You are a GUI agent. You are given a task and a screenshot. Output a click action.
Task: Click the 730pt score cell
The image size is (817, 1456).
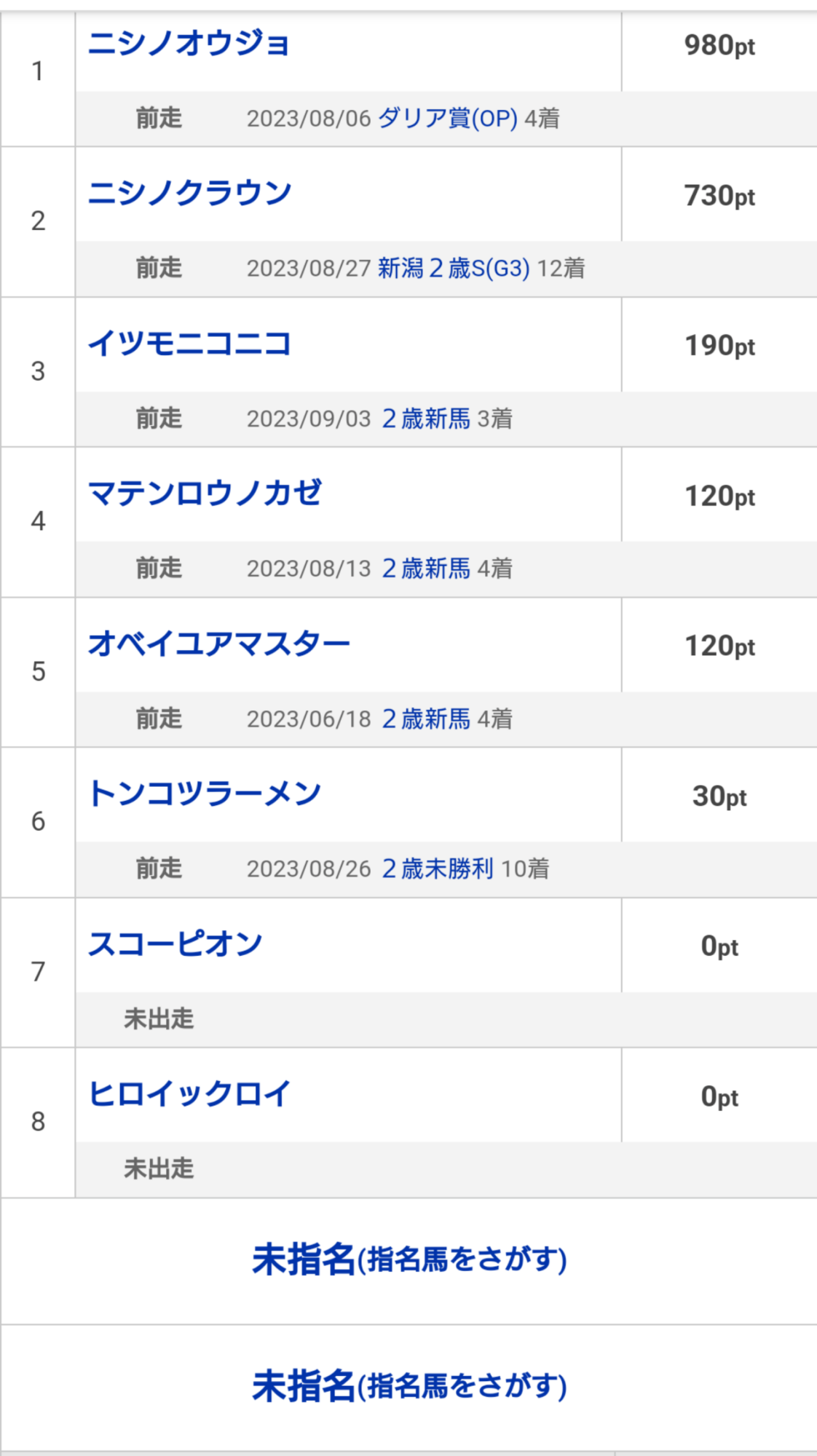(719, 197)
